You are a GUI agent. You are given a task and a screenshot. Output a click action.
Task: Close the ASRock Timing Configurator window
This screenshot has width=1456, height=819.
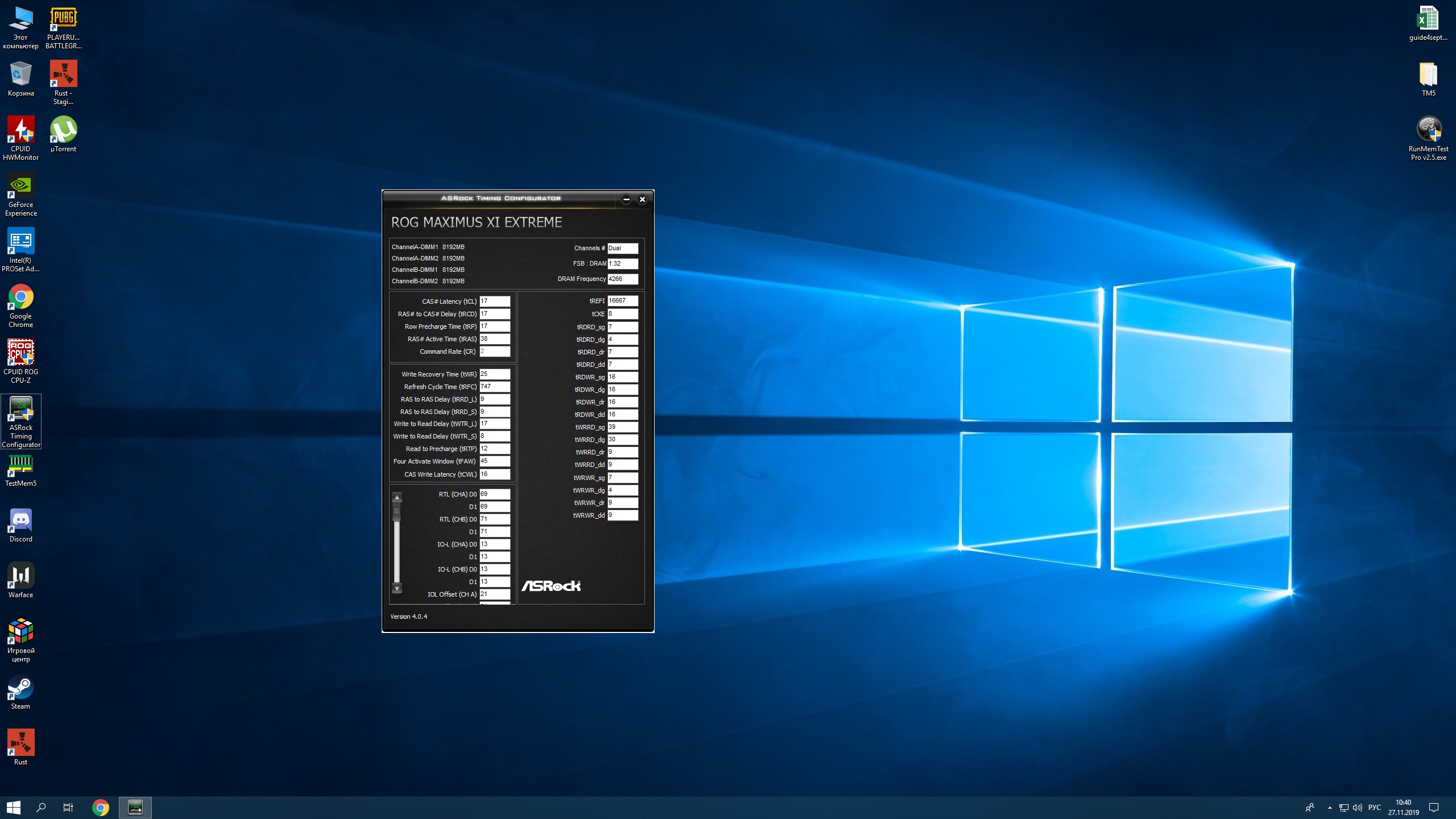coord(642,199)
